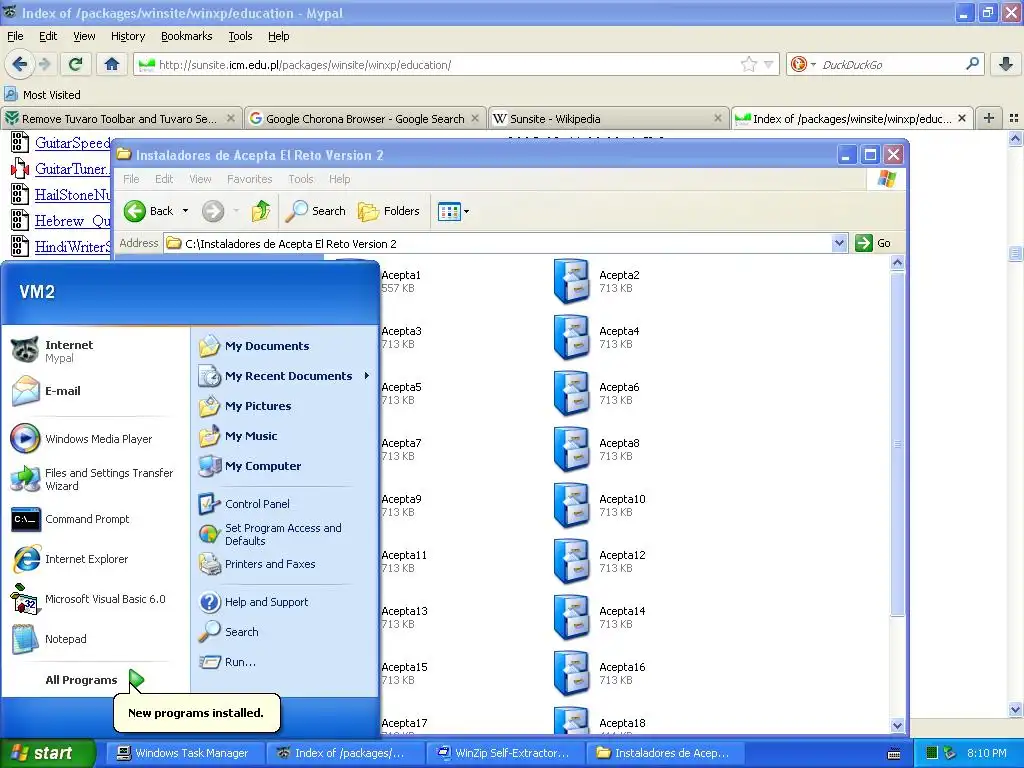Click HailStoneNu link on webpage
Viewport: 1024px width, 768px height.
(x=72, y=195)
